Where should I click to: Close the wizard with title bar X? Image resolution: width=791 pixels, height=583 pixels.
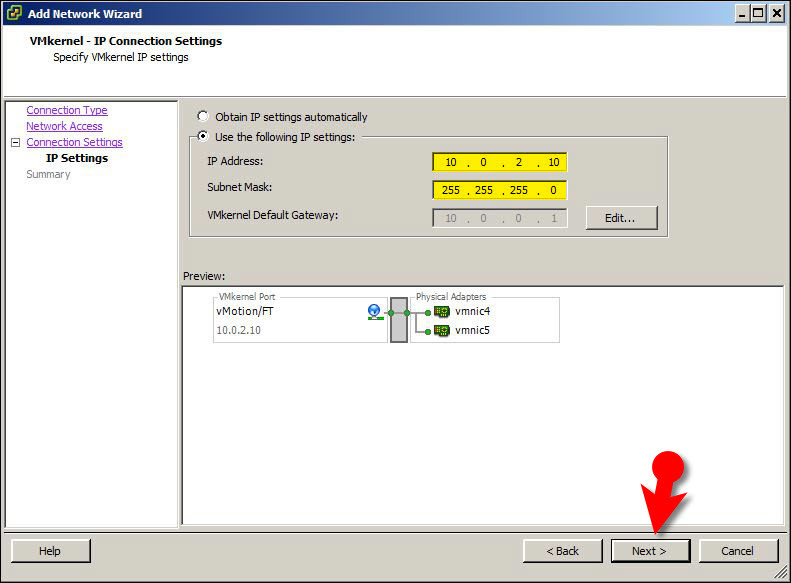pyautogui.click(x=777, y=14)
